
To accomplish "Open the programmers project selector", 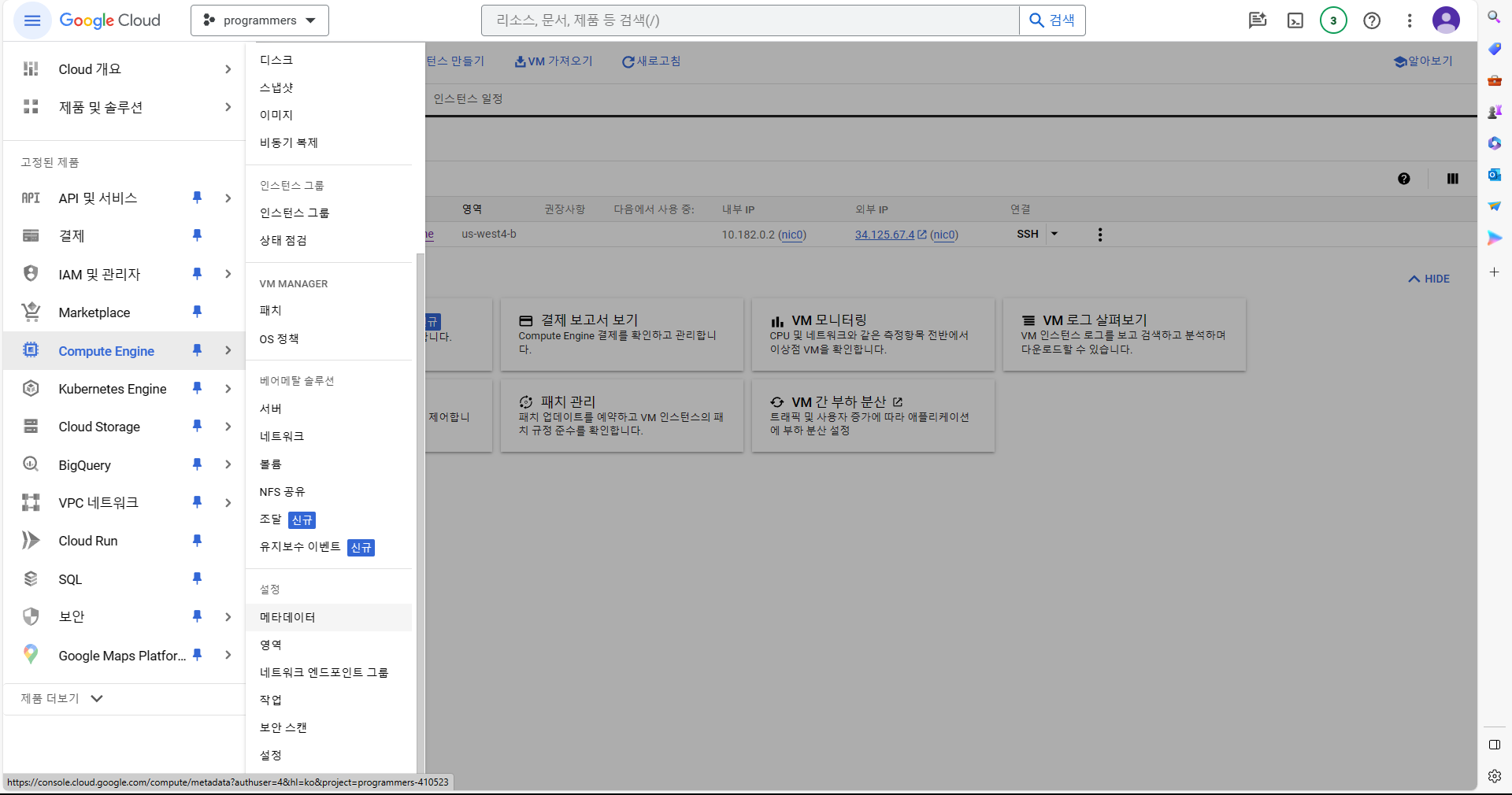I will tap(260, 20).
